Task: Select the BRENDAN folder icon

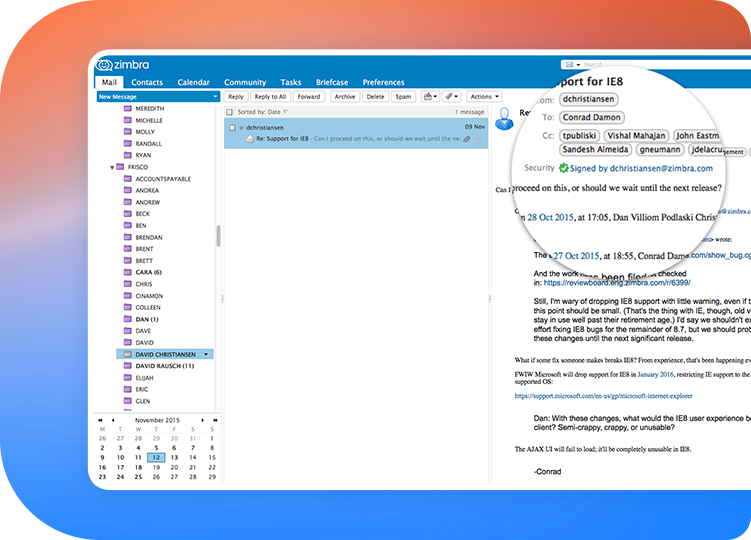Action: [x=127, y=237]
